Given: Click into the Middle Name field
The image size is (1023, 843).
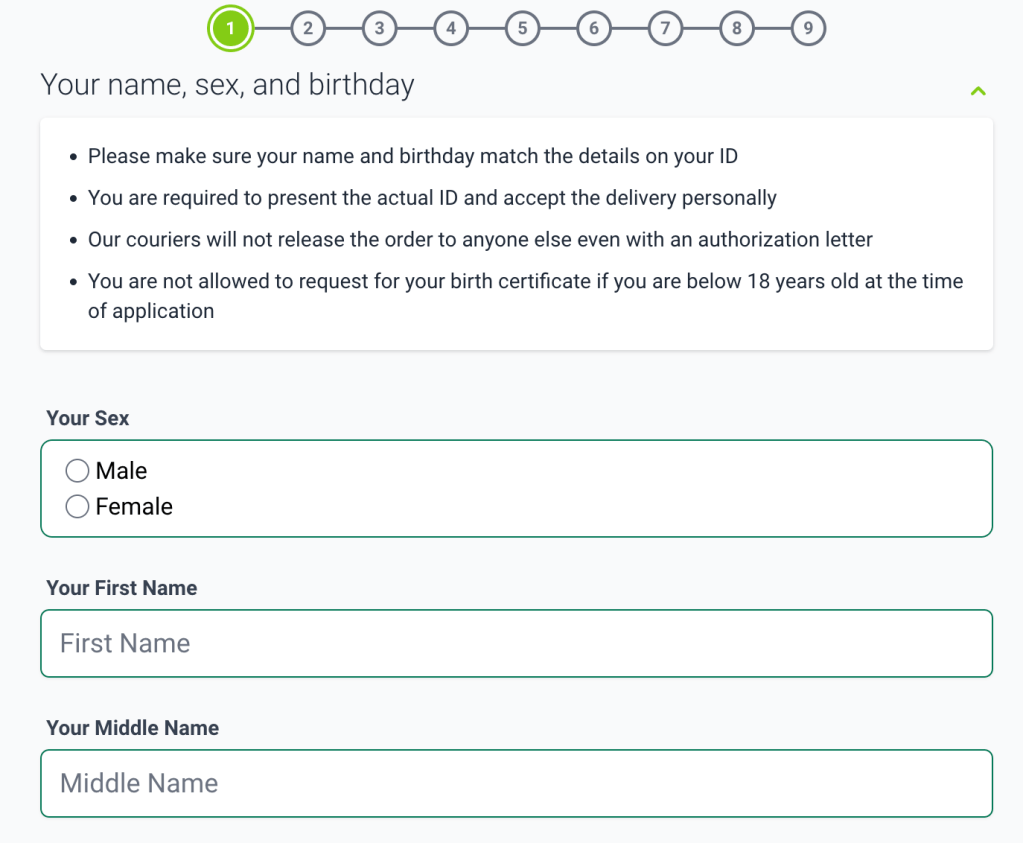Looking at the screenshot, I should point(516,783).
